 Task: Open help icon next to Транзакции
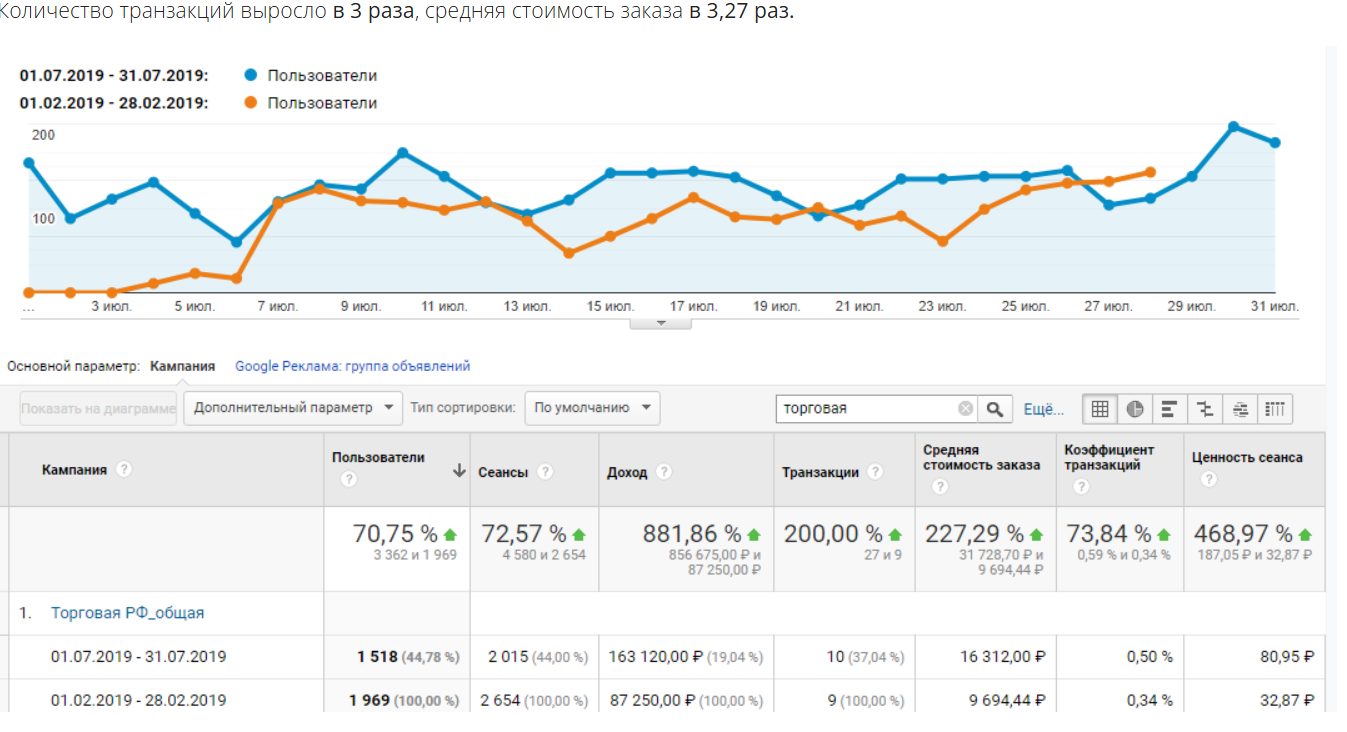coord(876,472)
